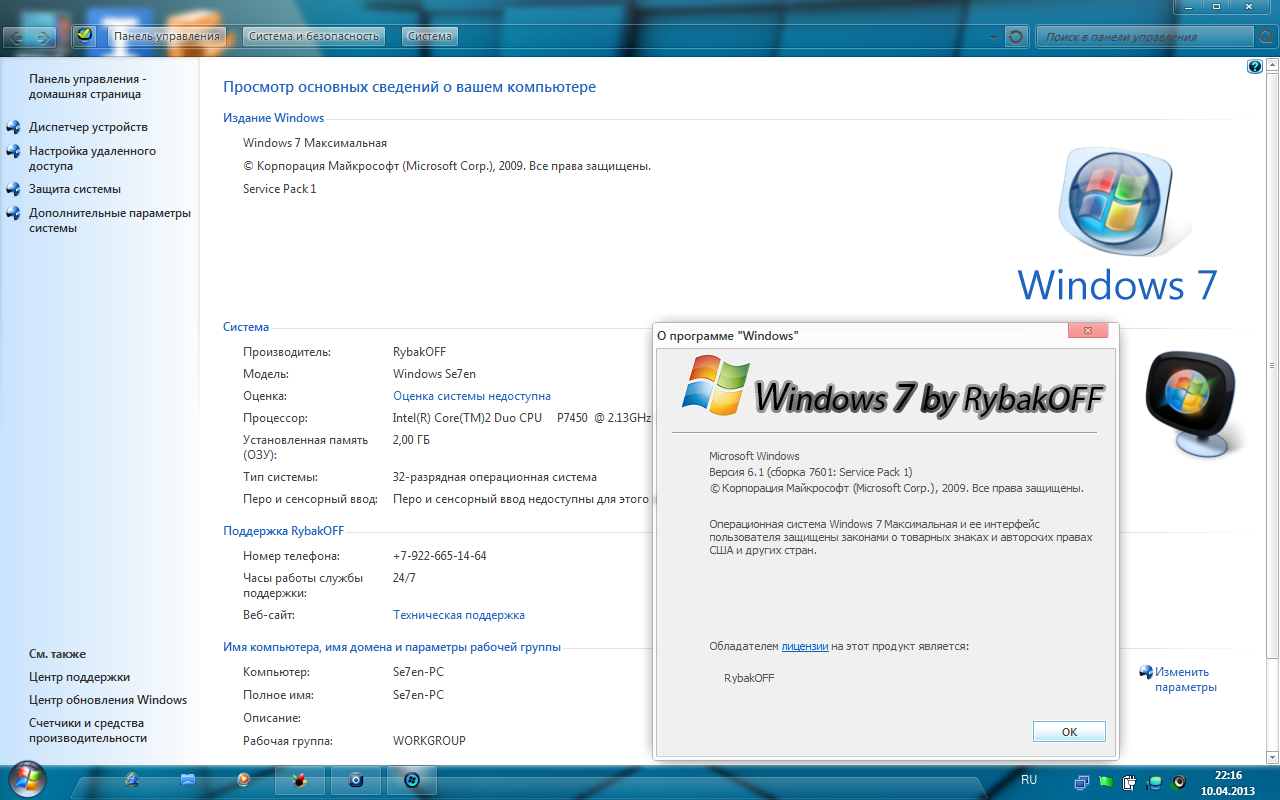Open 'Диспетчер устройств' link

(88, 127)
